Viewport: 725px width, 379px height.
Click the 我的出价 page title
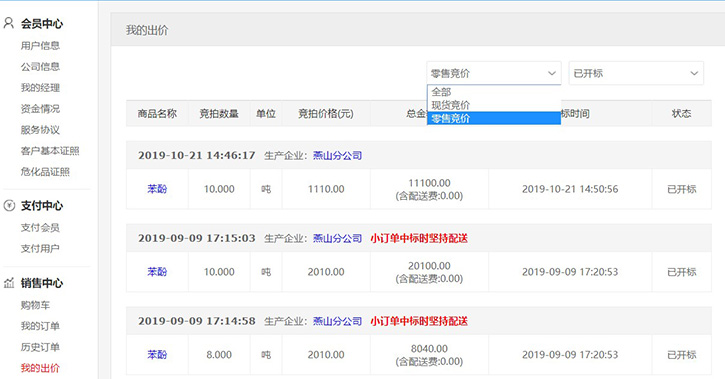[147, 31]
